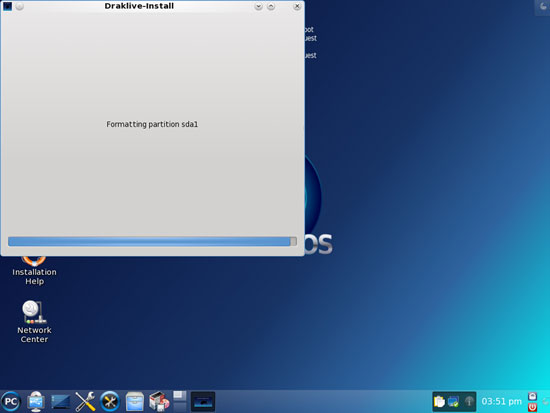Click the round button beside the window menu

(20, 6)
